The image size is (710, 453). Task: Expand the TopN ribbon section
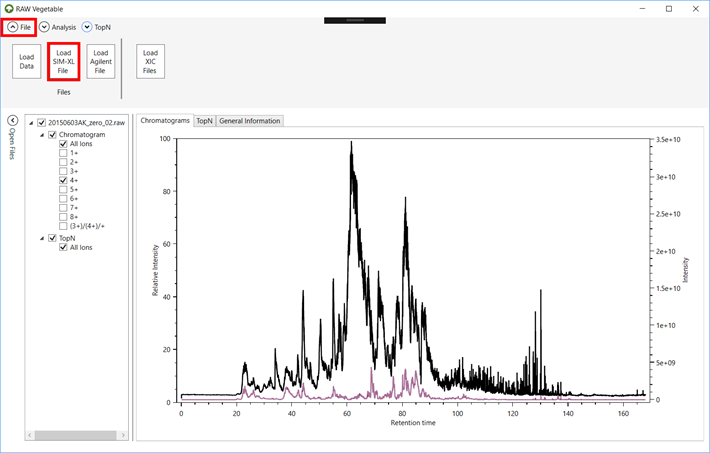click(87, 27)
